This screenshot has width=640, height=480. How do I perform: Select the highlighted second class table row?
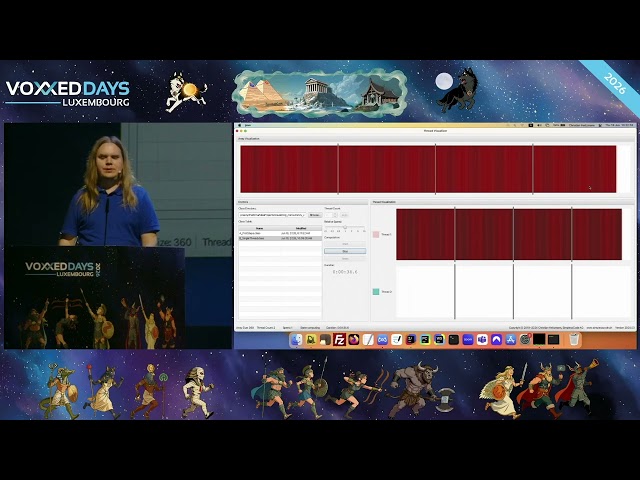tap(280, 238)
